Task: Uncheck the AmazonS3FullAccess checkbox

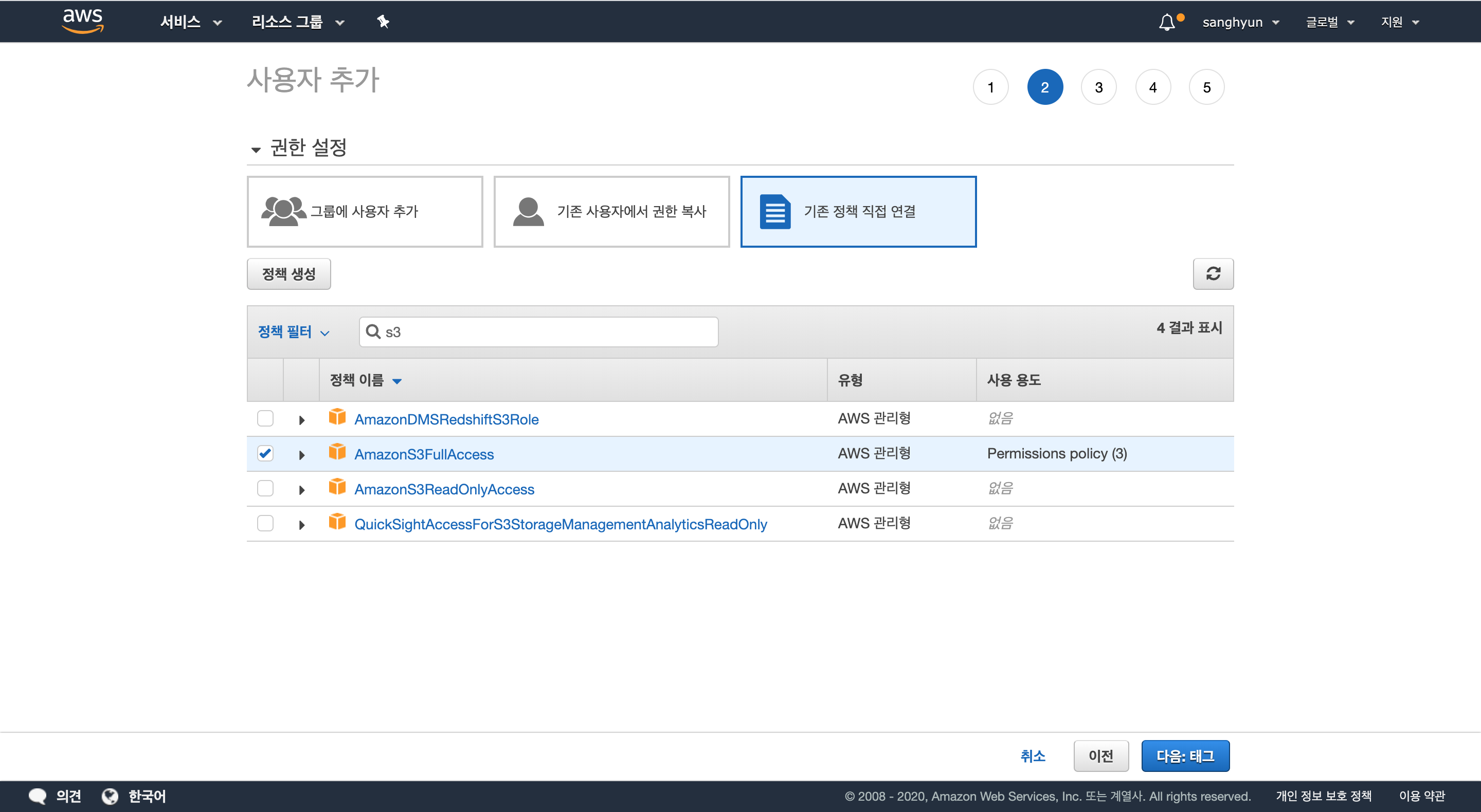Action: (x=265, y=453)
